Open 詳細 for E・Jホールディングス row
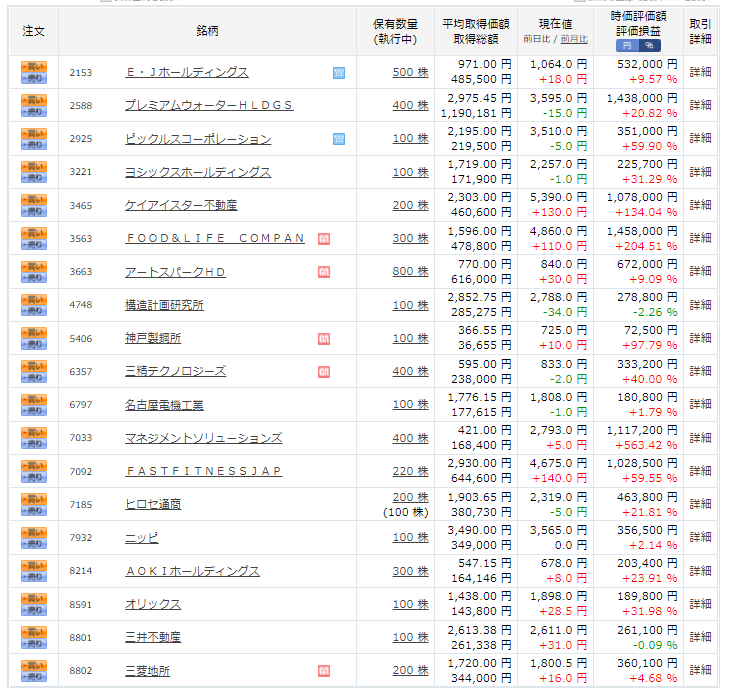The height and width of the screenshot is (688, 730). [700, 72]
